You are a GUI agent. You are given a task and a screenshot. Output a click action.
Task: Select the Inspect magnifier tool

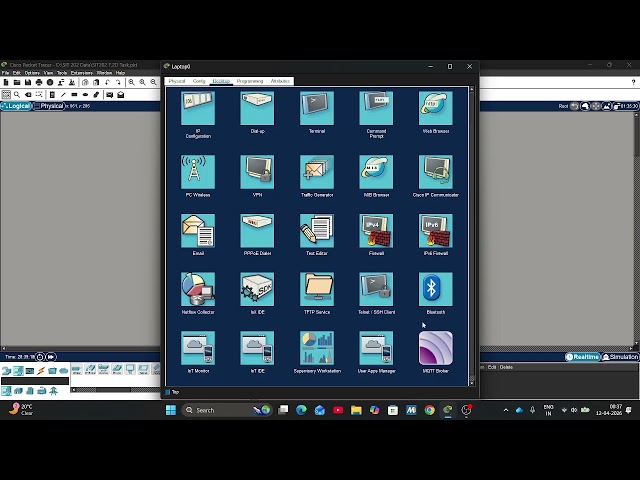(x=17, y=95)
